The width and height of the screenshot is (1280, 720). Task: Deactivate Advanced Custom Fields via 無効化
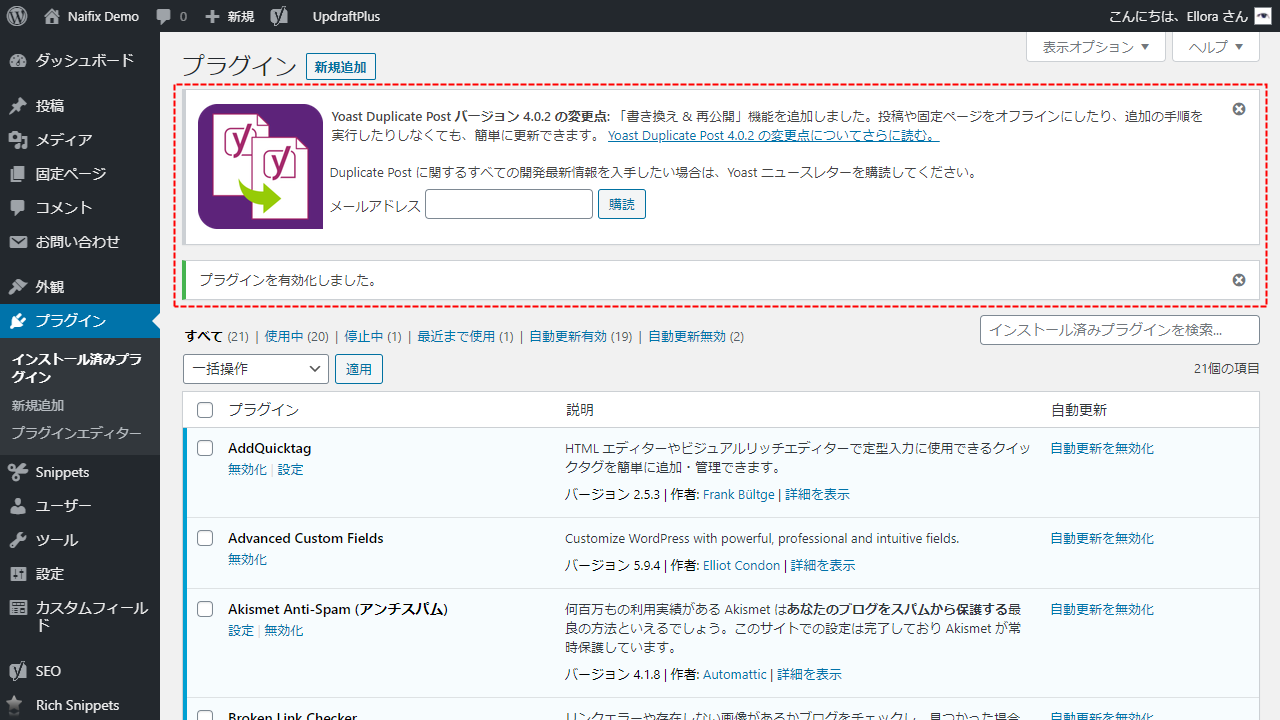pyautogui.click(x=247, y=560)
